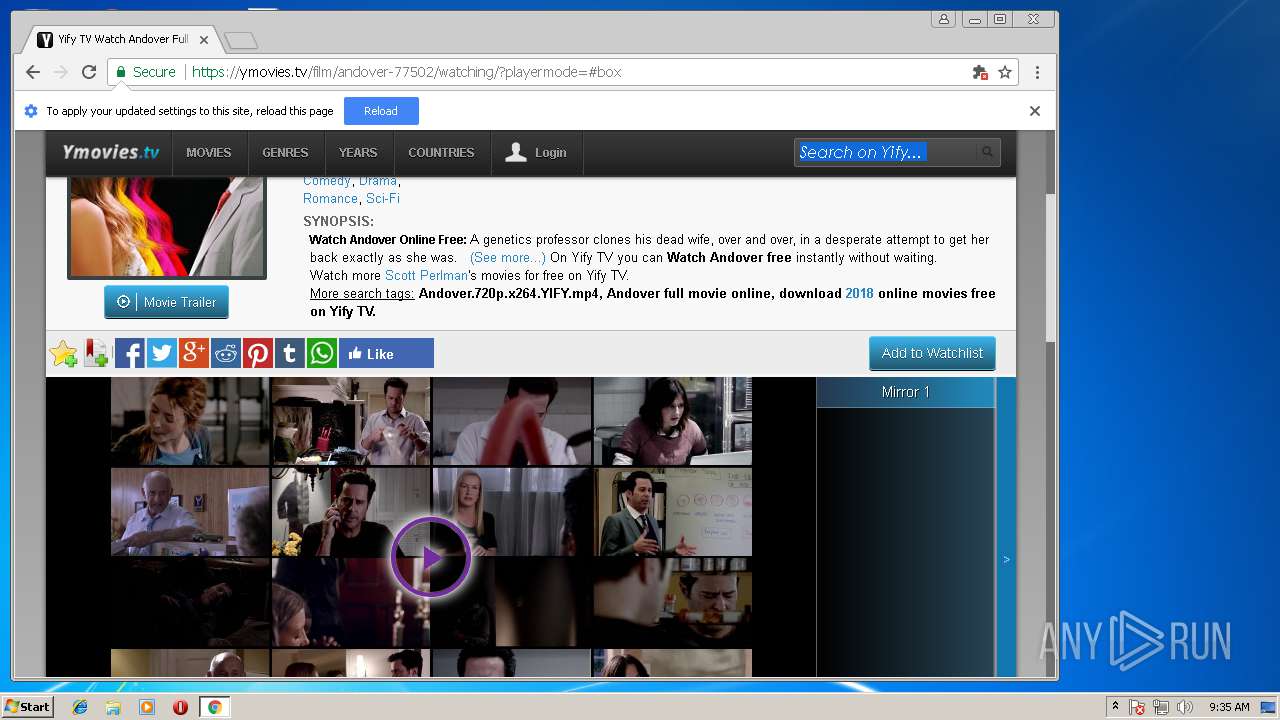Open the Romance genre link

330,198
